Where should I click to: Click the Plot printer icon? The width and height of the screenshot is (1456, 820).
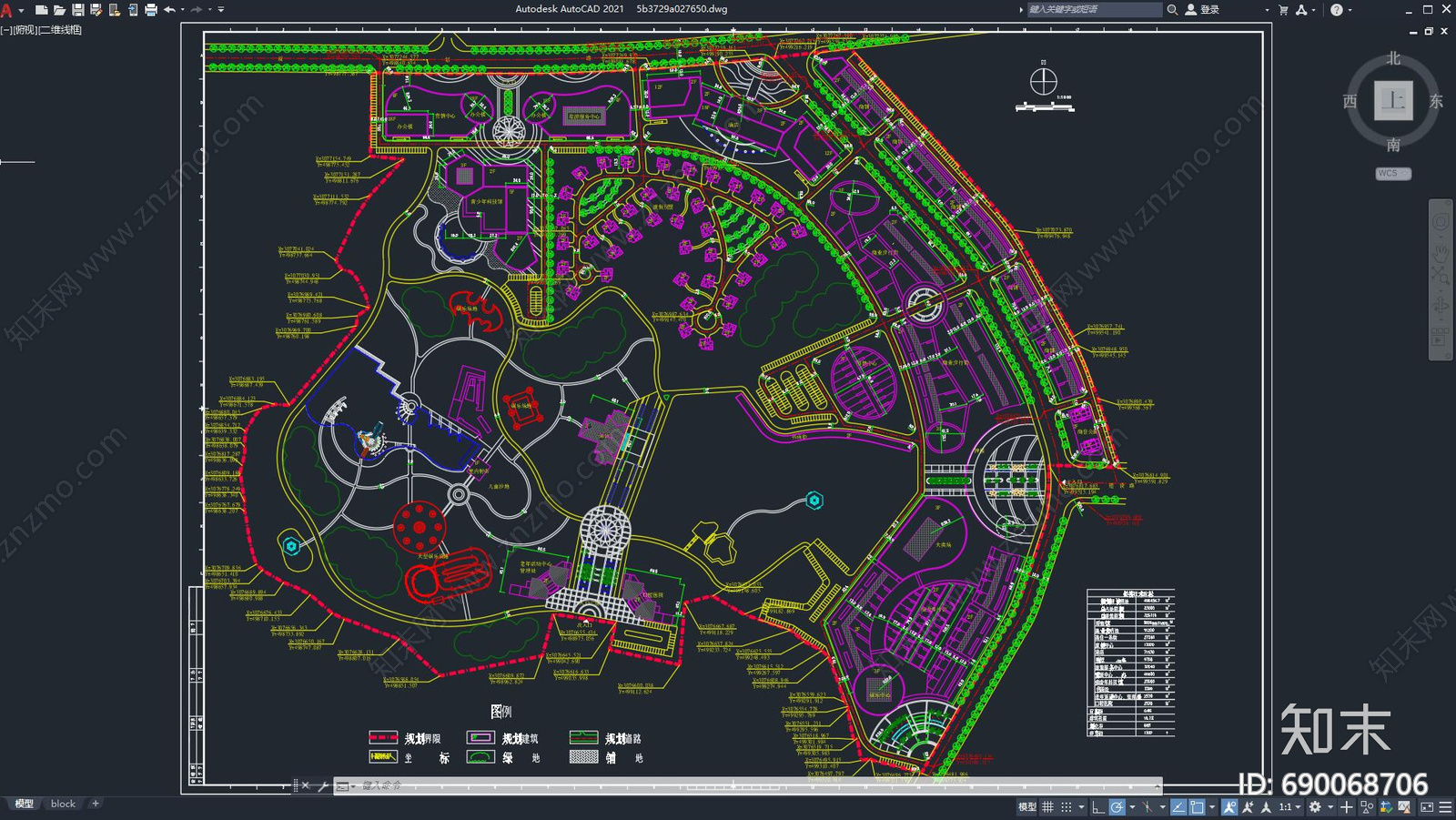click(x=151, y=10)
